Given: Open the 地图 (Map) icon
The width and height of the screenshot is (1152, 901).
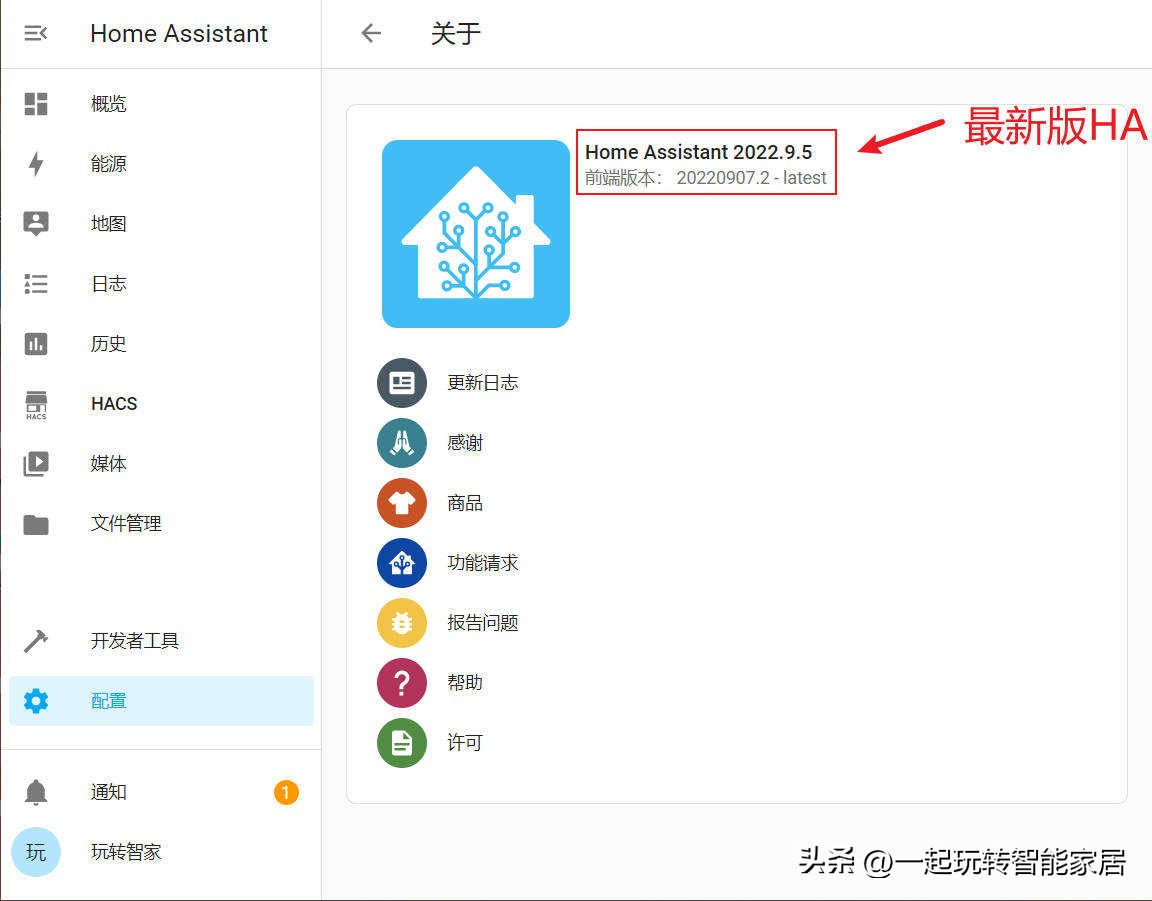Looking at the screenshot, I should (x=35, y=223).
